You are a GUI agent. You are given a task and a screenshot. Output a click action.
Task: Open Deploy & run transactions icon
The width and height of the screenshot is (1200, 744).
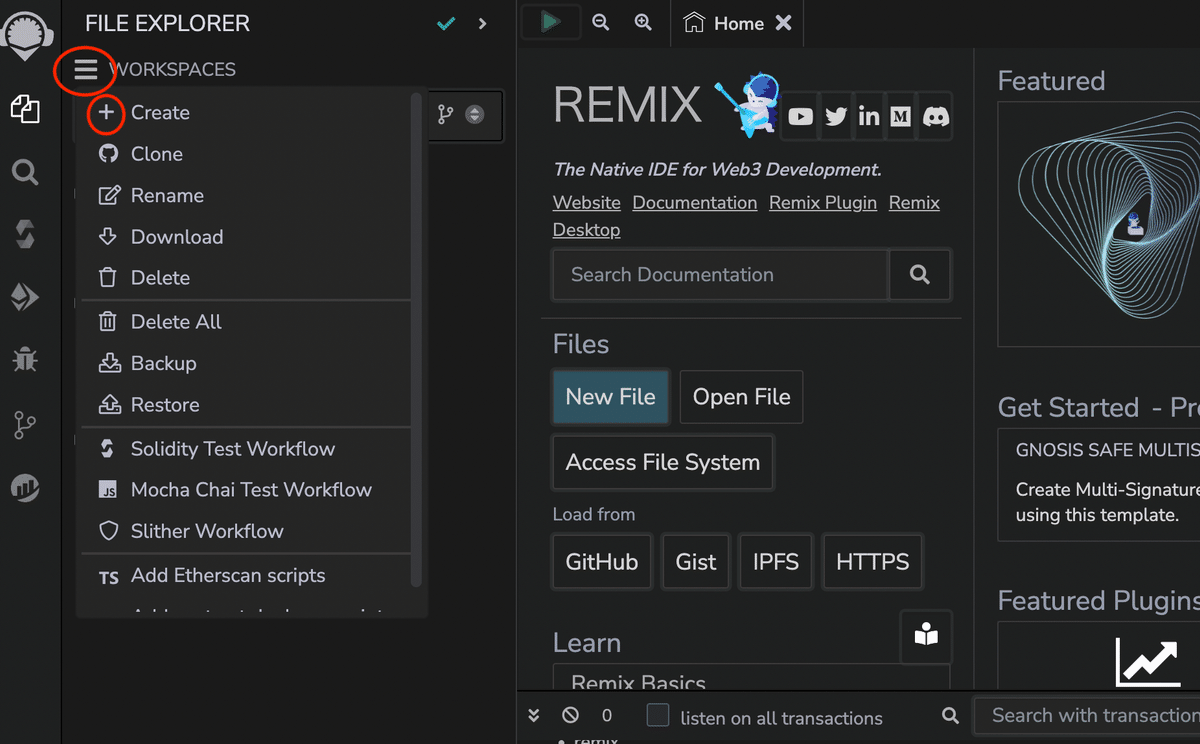[x=25, y=297]
